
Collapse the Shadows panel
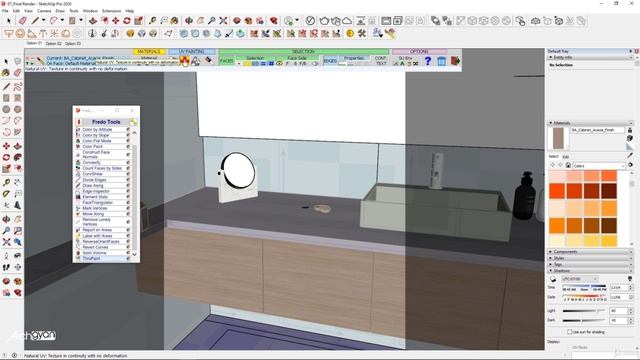point(590,271)
